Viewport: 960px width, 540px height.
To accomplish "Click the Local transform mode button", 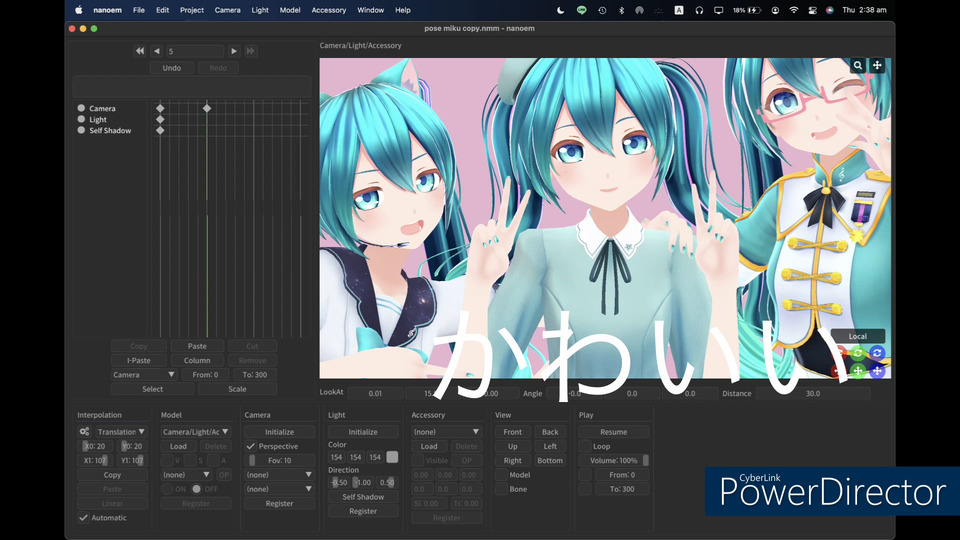I will (x=858, y=336).
